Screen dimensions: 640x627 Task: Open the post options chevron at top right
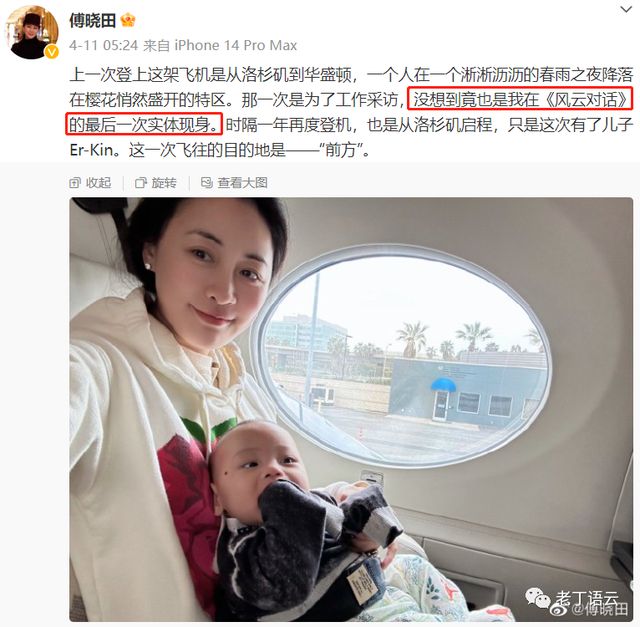point(626,9)
